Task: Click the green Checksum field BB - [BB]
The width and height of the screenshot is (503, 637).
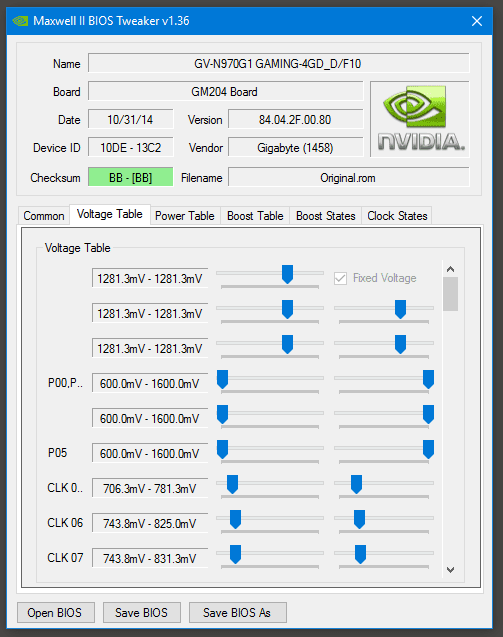Action: click(x=130, y=178)
